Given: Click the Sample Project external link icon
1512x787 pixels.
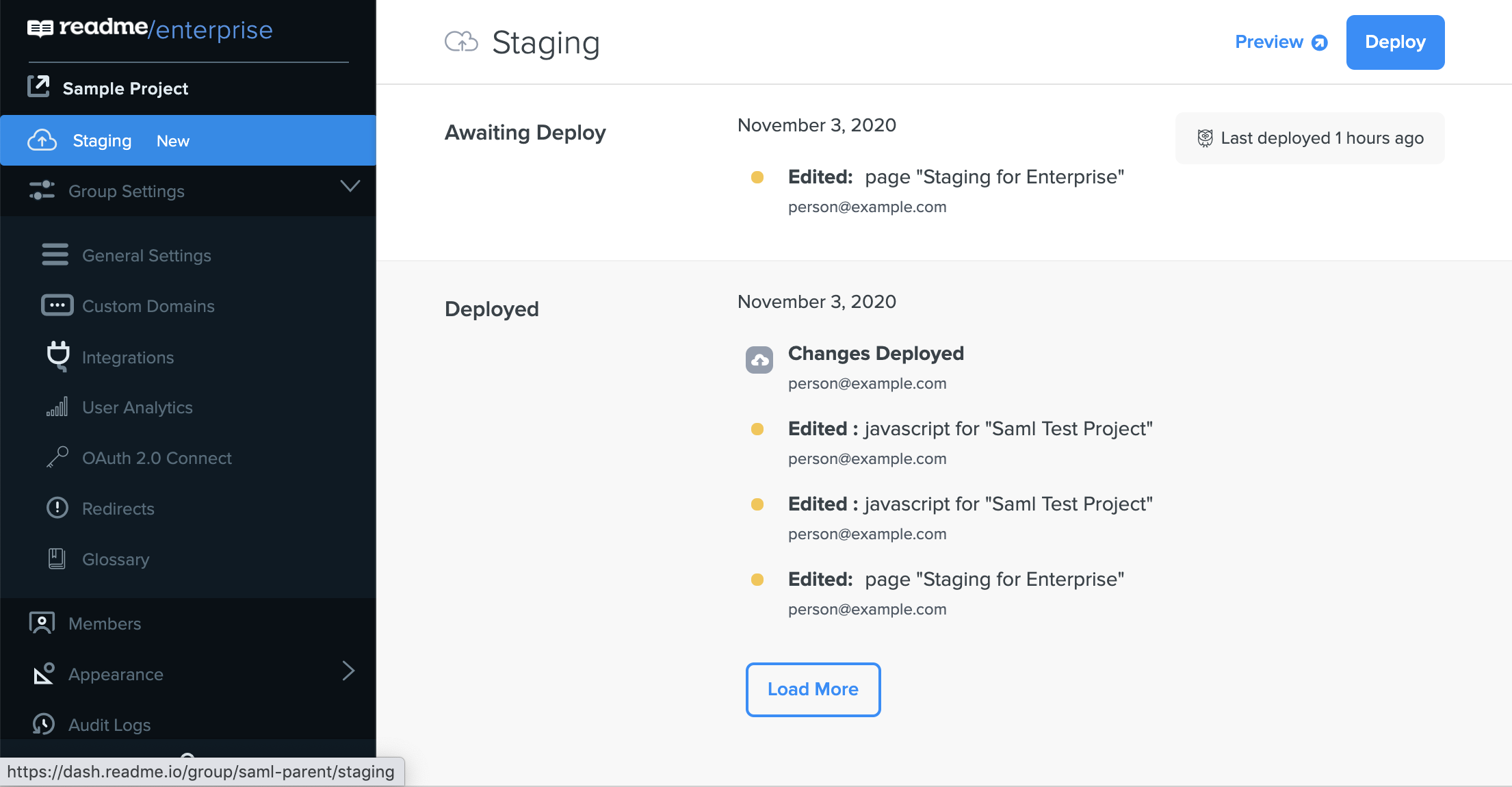Looking at the screenshot, I should (38, 87).
